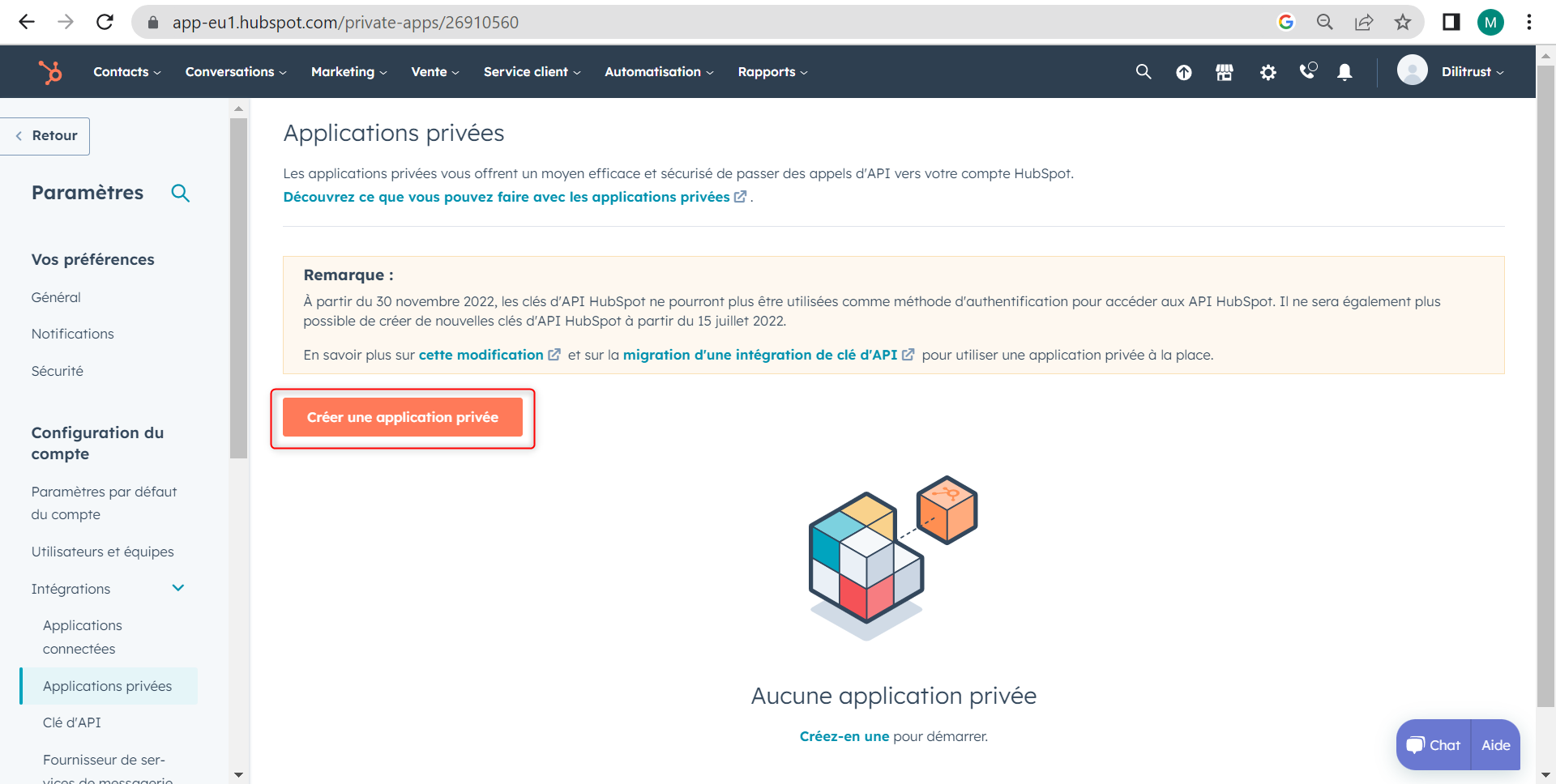The width and height of the screenshot is (1556, 784).
Task: Select Général in sidebar
Action: tap(56, 297)
